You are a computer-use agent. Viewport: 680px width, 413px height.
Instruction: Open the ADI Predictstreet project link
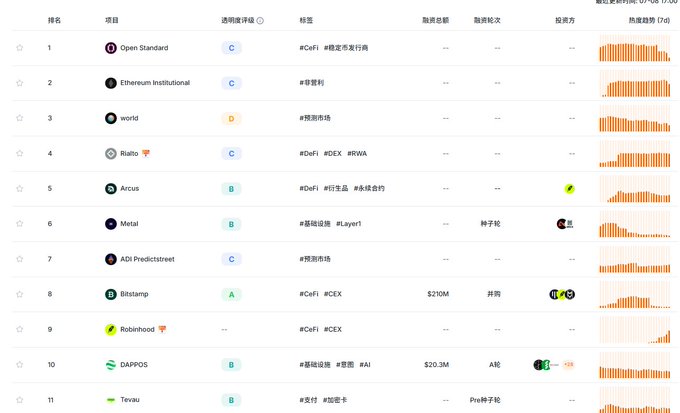[147, 259]
